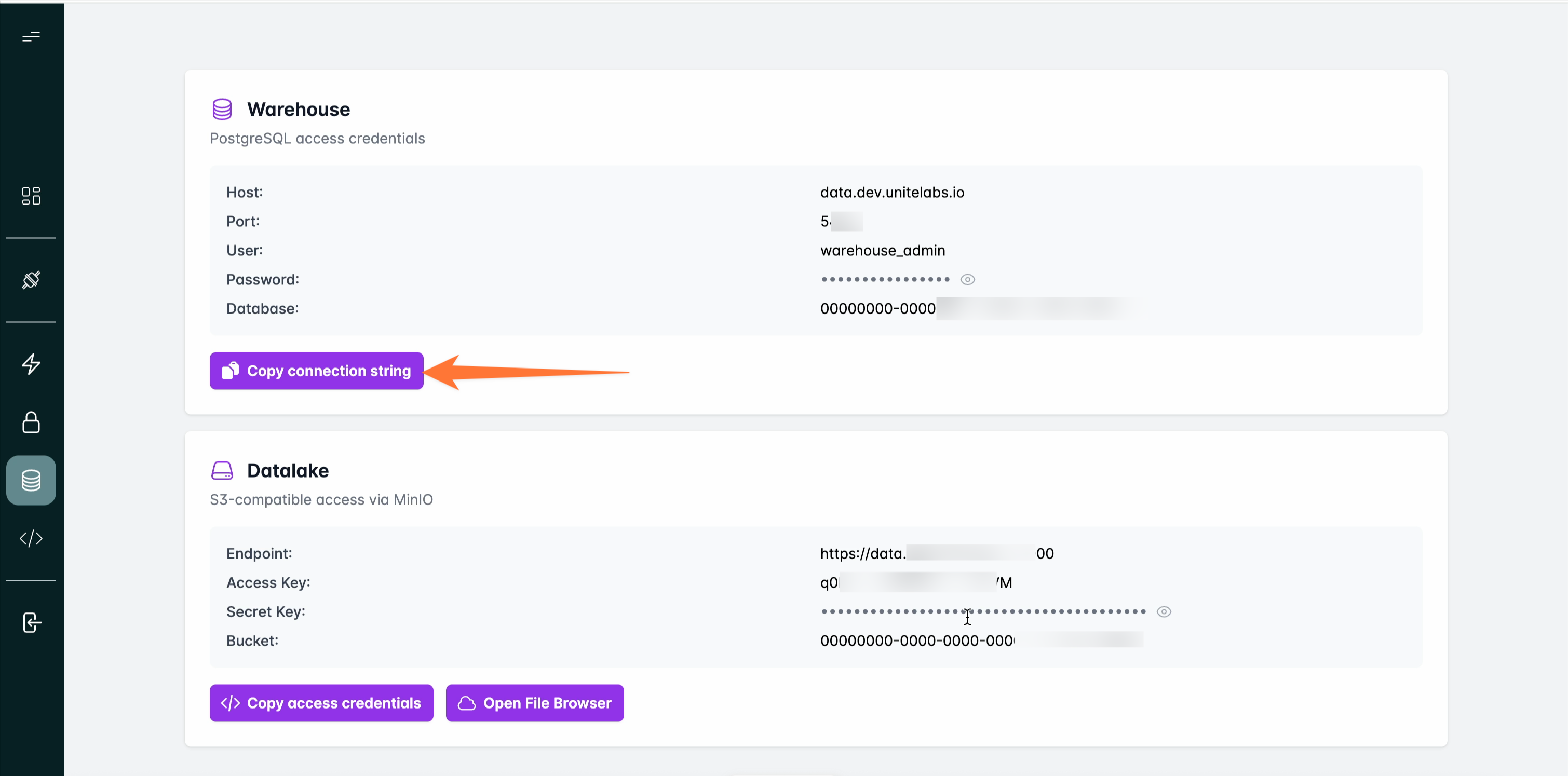
Task: Reveal the Warehouse password with eye icon
Action: click(967, 279)
